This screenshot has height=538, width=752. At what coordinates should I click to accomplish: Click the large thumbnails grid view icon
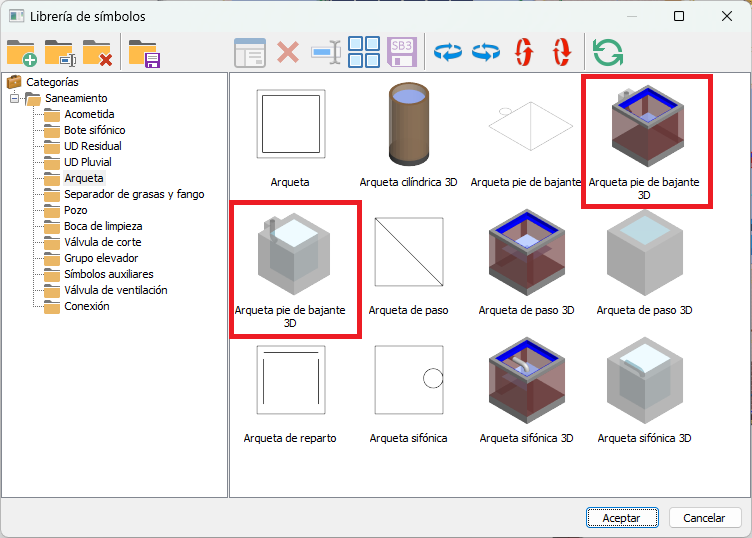click(x=364, y=52)
